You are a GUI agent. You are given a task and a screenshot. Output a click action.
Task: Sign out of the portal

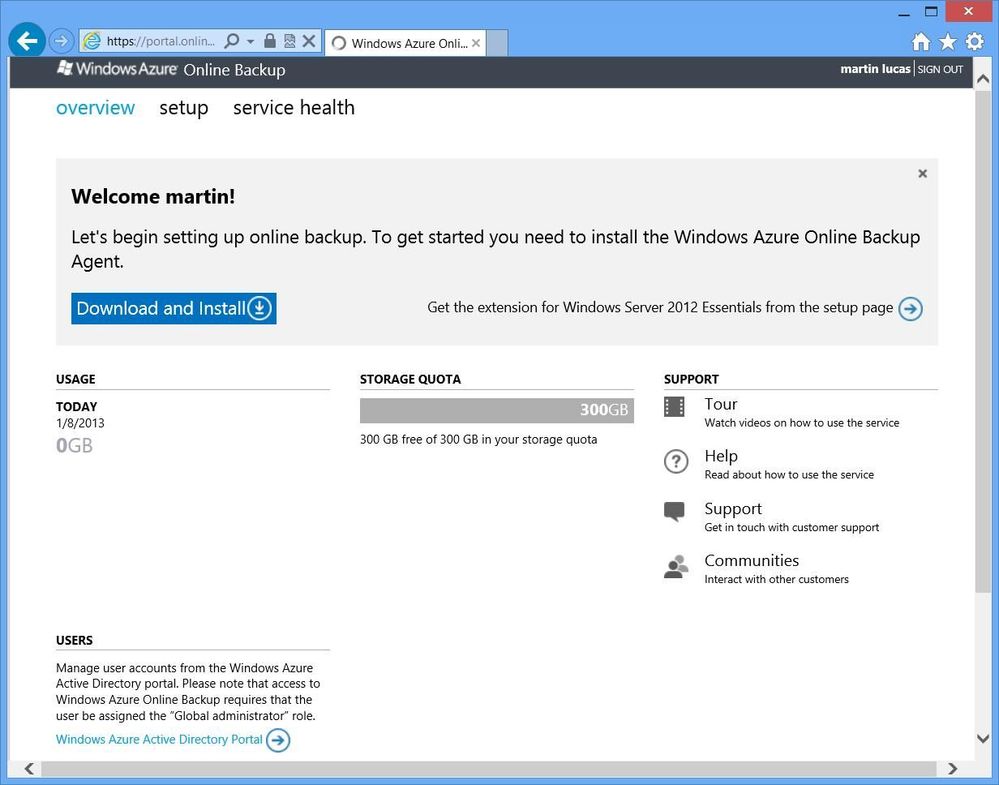940,69
